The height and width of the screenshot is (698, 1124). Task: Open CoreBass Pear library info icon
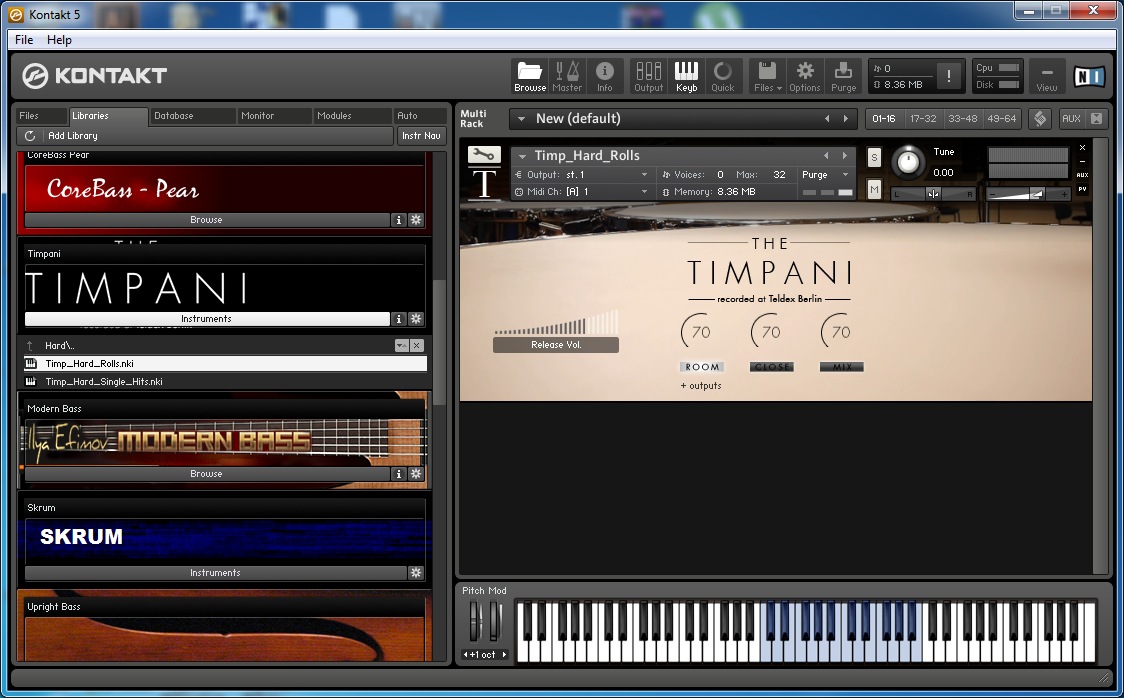pos(399,220)
